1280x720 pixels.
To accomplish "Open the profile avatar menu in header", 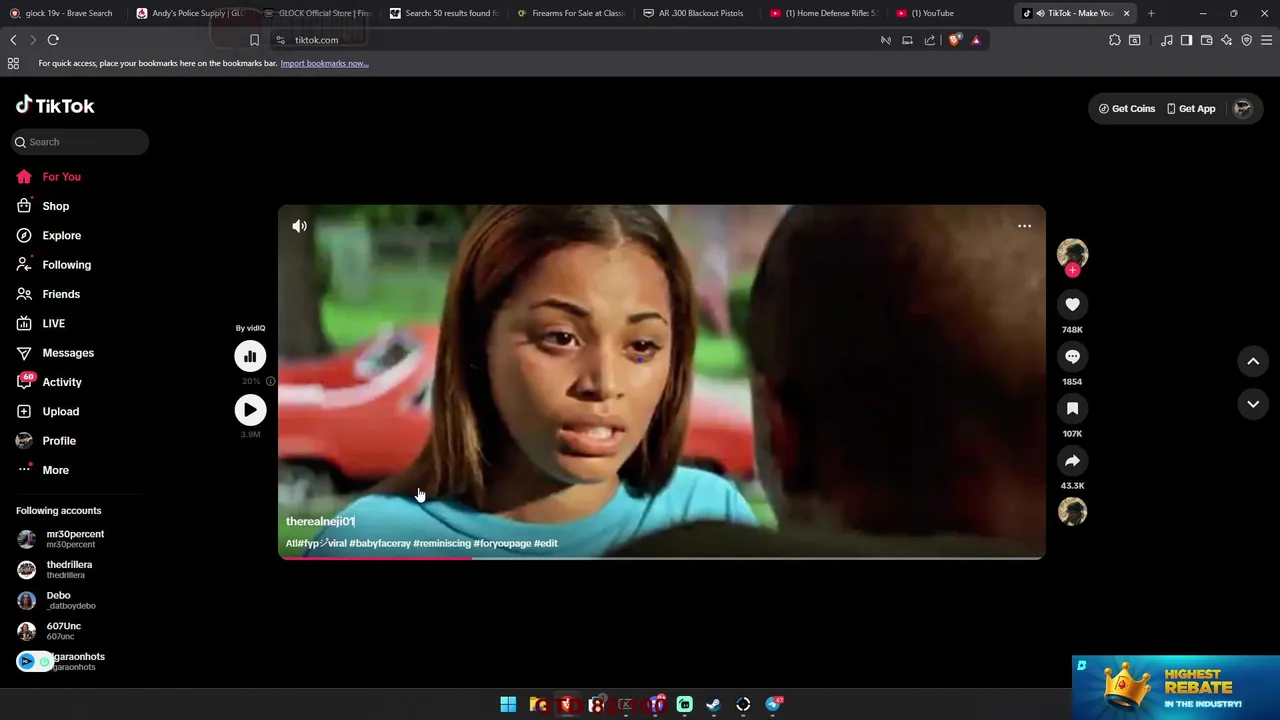I will click(1242, 109).
